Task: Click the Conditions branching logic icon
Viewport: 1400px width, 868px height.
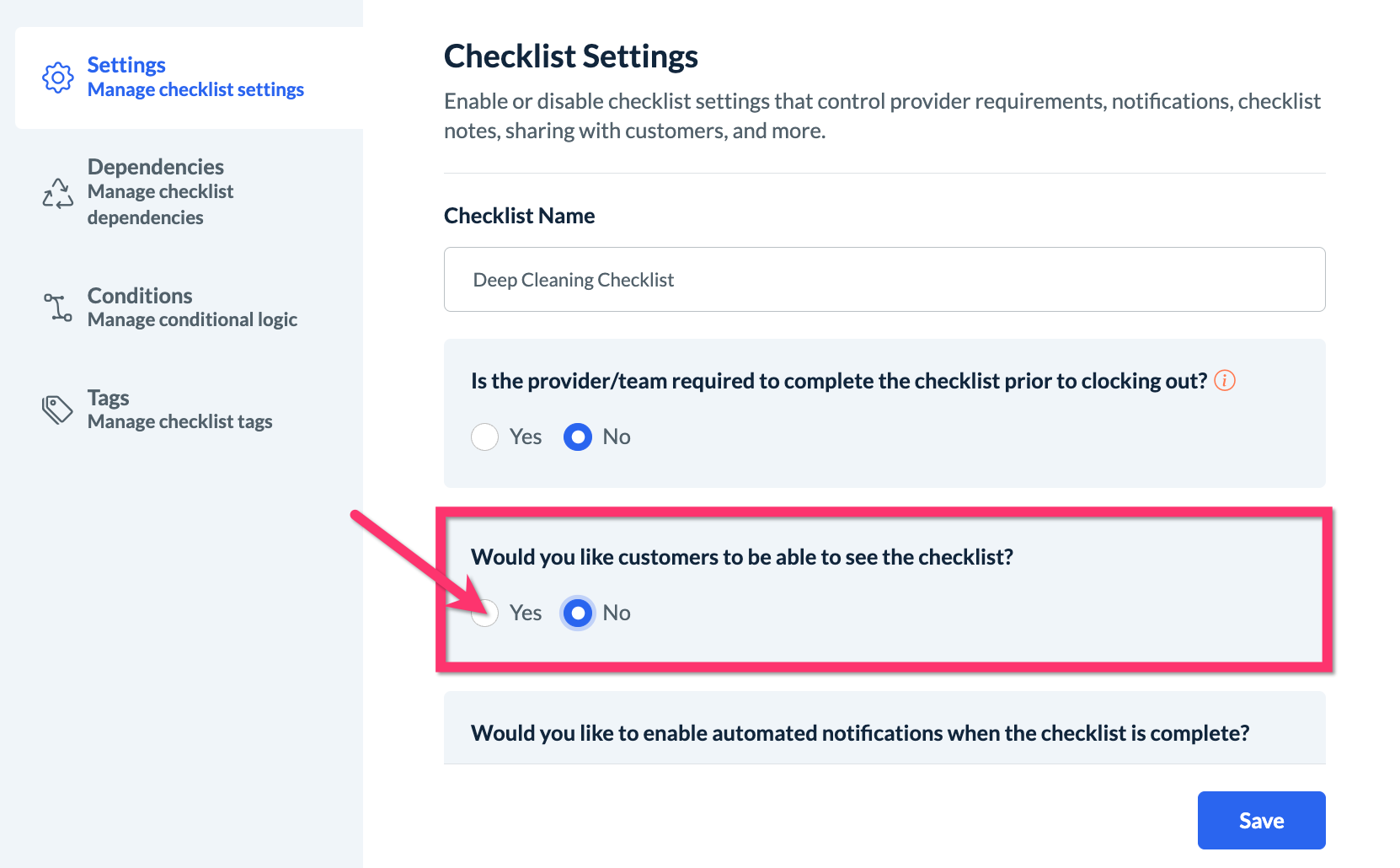Action: (x=57, y=308)
